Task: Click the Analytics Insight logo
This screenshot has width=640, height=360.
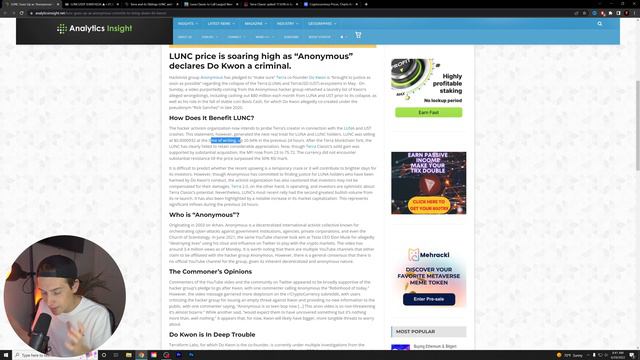Action: click(x=95, y=29)
